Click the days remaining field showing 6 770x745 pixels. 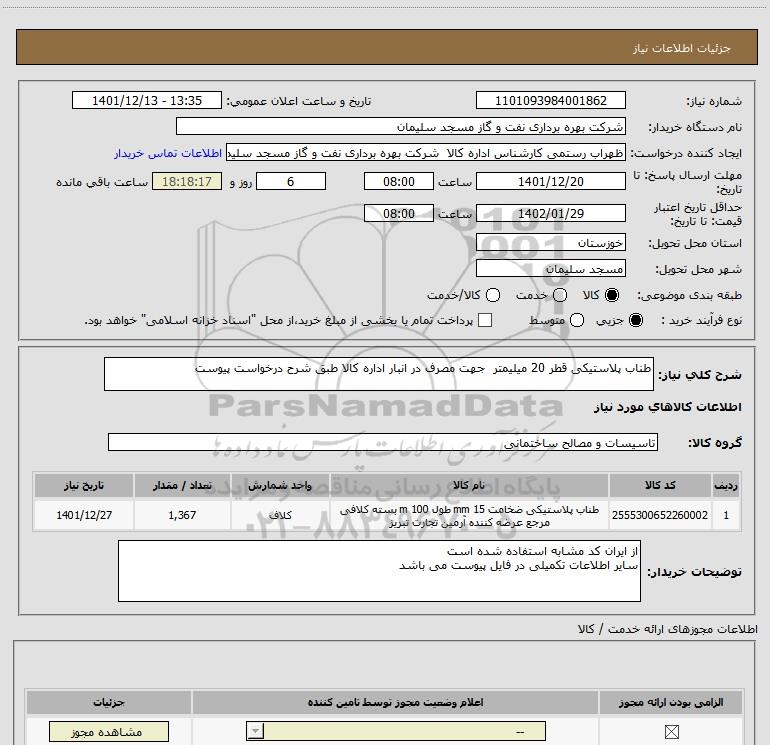[291, 181]
